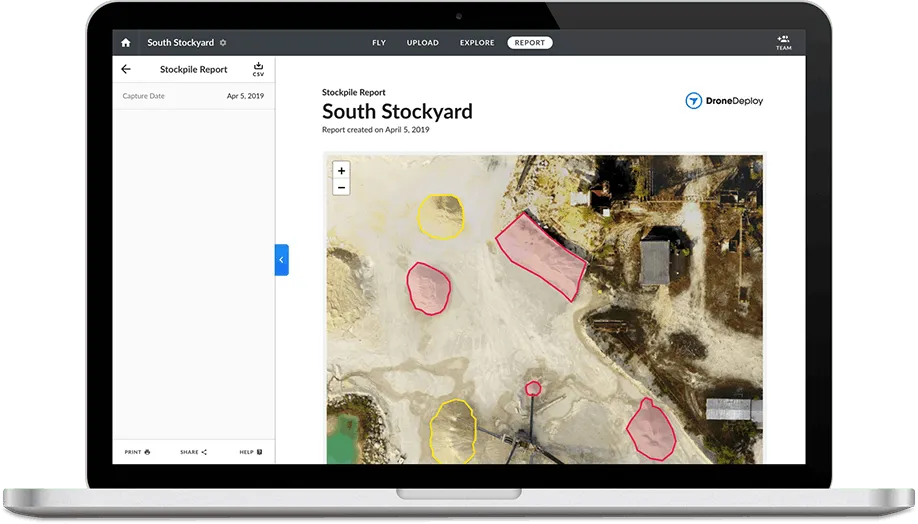The height and width of the screenshot is (524, 918).
Task: Open the TEAM invite icon
Action: click(x=783, y=42)
